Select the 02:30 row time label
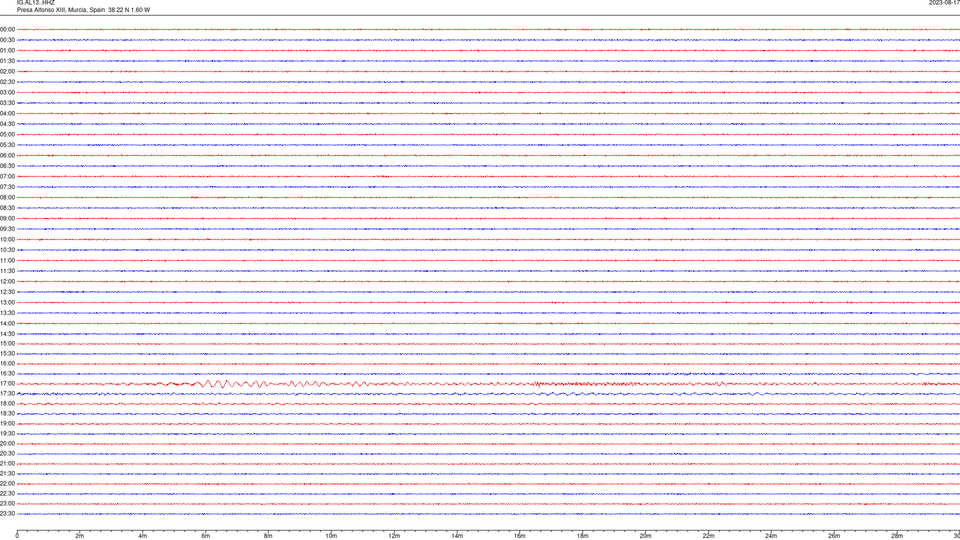Screen dimensions: 960x540 pyautogui.click(x=7, y=82)
